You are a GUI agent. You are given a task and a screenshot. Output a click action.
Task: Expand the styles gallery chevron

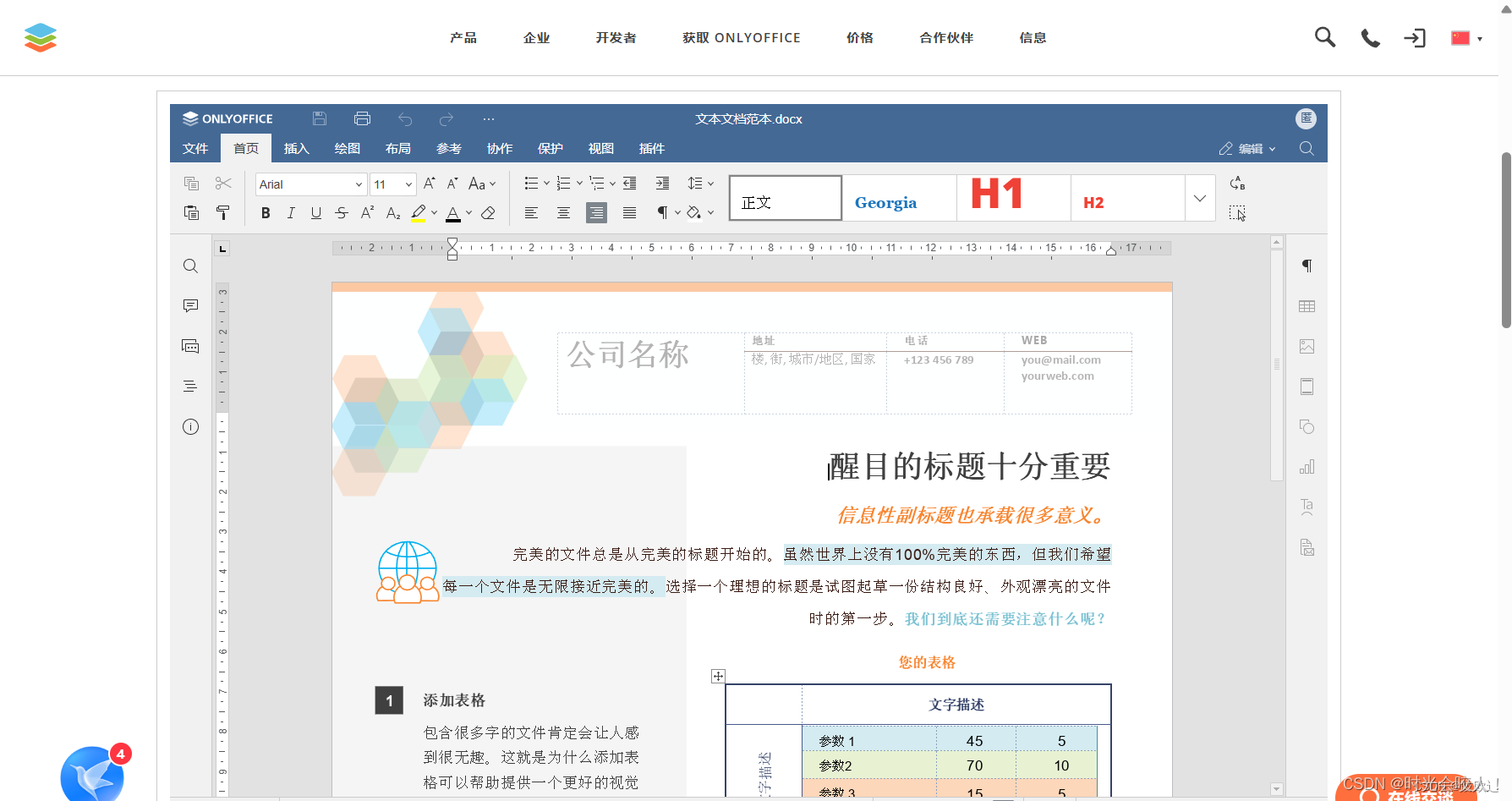click(x=1200, y=198)
